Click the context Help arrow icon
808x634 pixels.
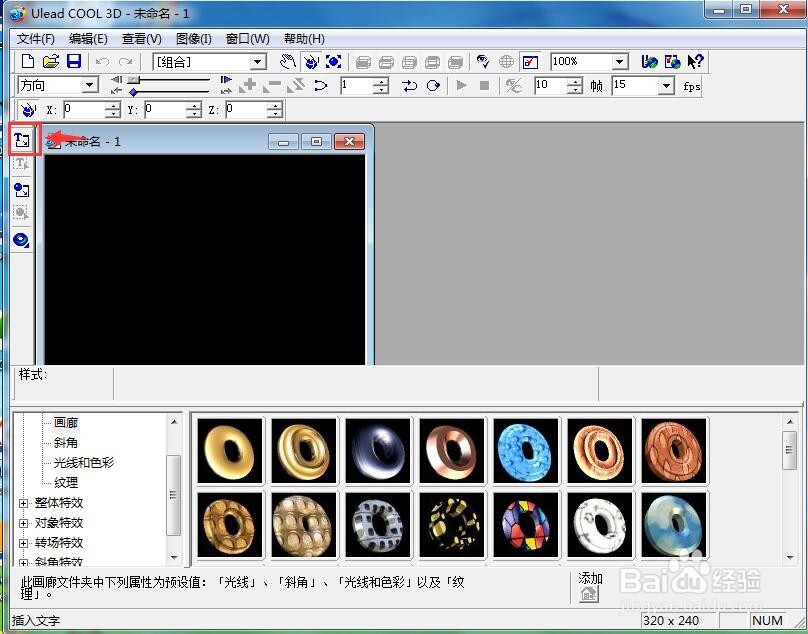(x=696, y=62)
